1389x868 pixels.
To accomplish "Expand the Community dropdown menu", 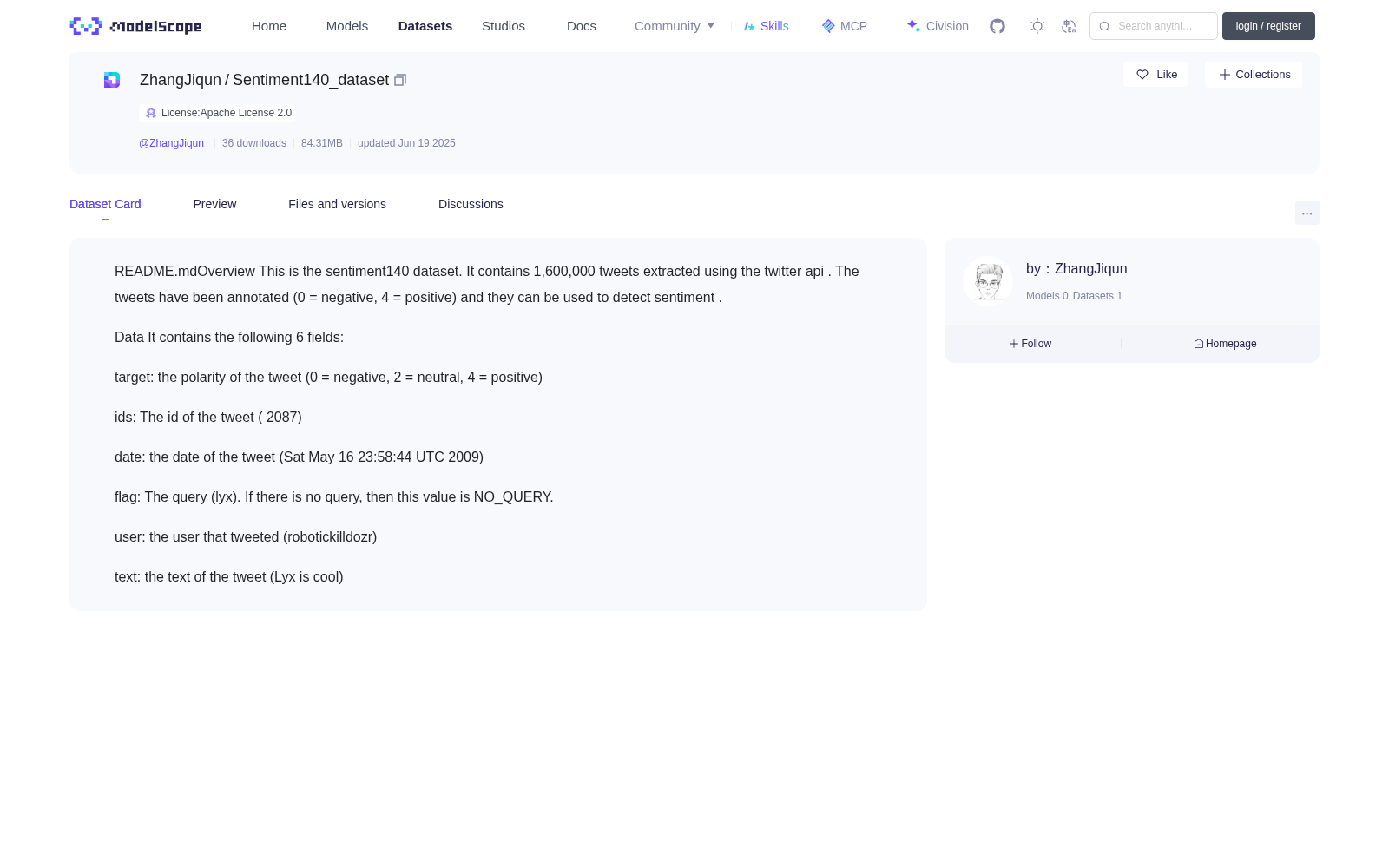I will click(x=675, y=26).
